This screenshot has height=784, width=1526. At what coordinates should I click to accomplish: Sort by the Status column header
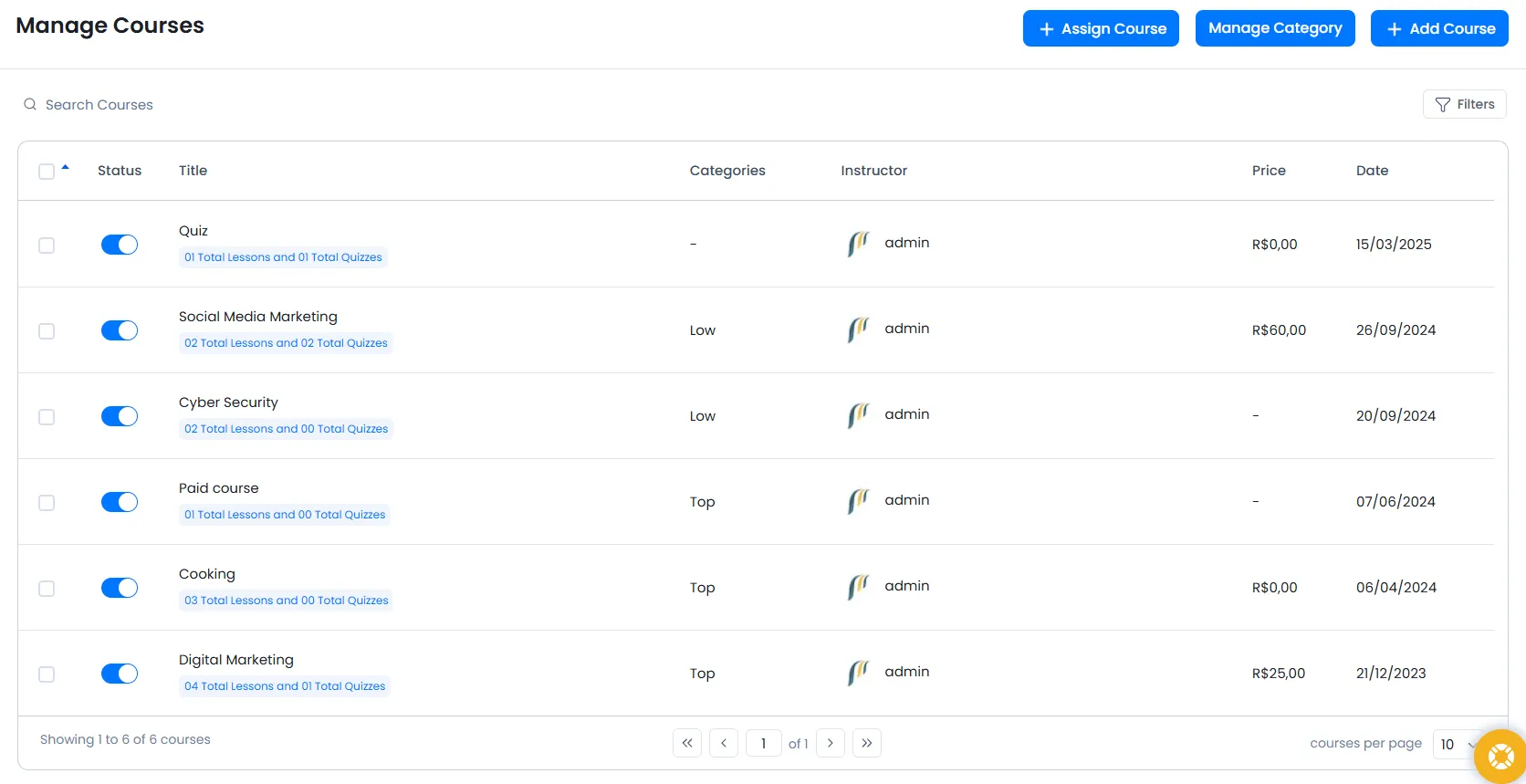(x=120, y=171)
